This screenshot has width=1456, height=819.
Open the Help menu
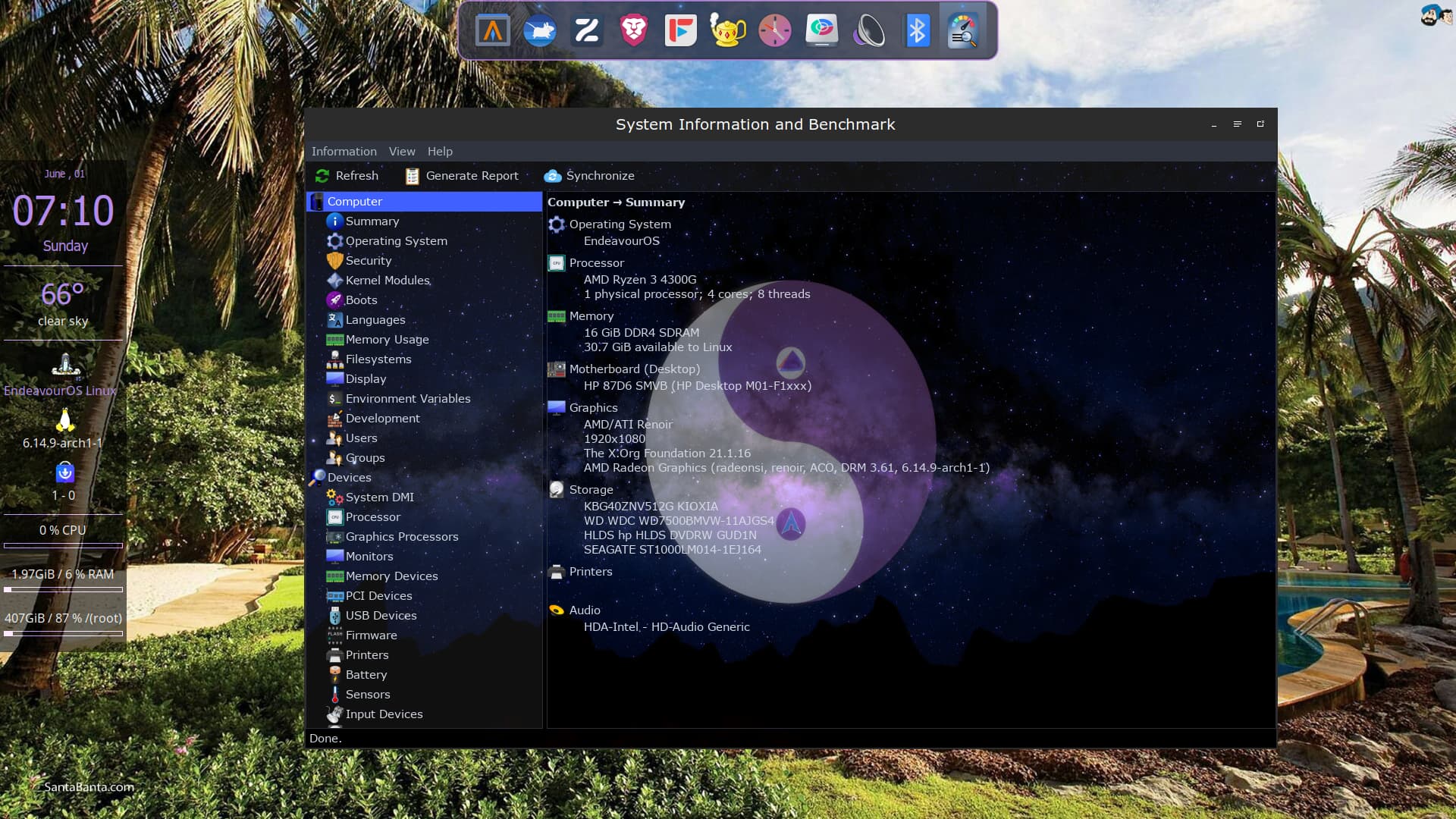point(440,151)
